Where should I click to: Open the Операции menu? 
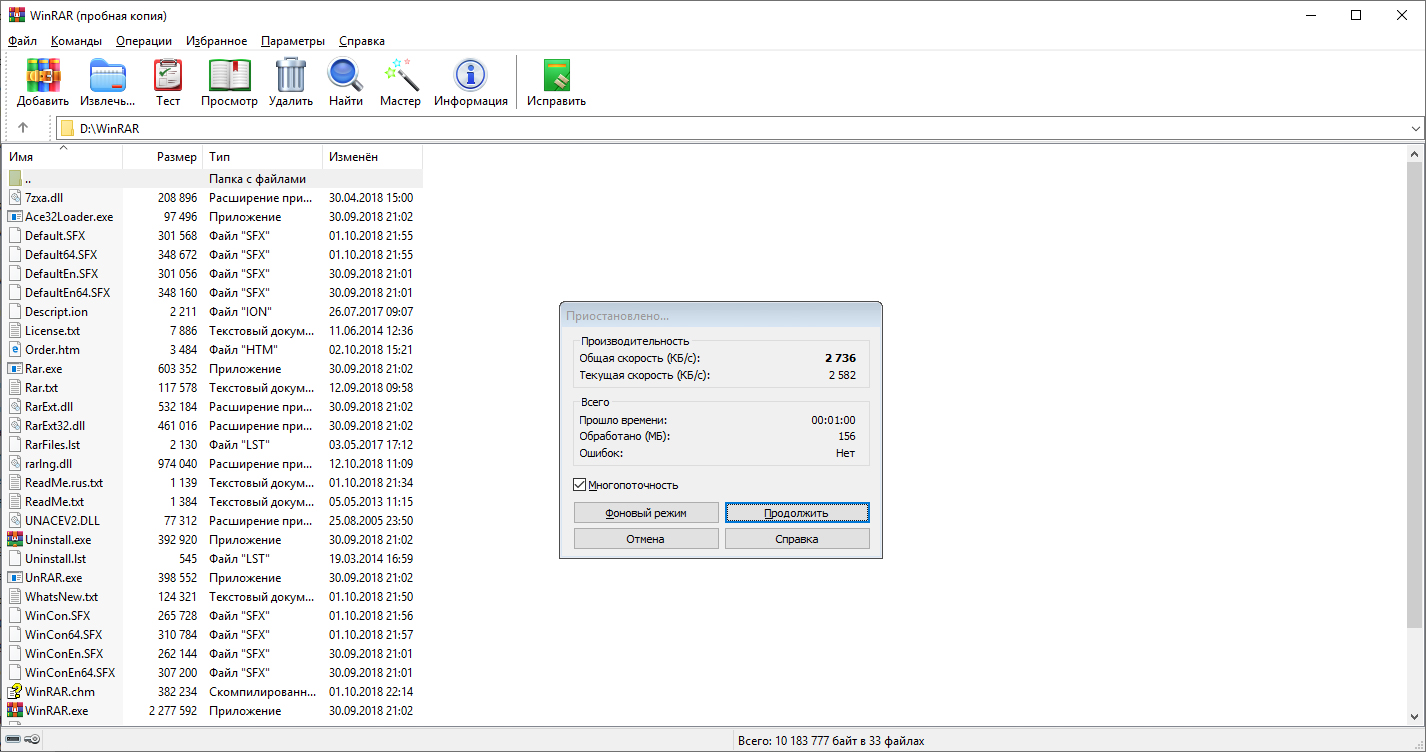pyautogui.click(x=144, y=41)
